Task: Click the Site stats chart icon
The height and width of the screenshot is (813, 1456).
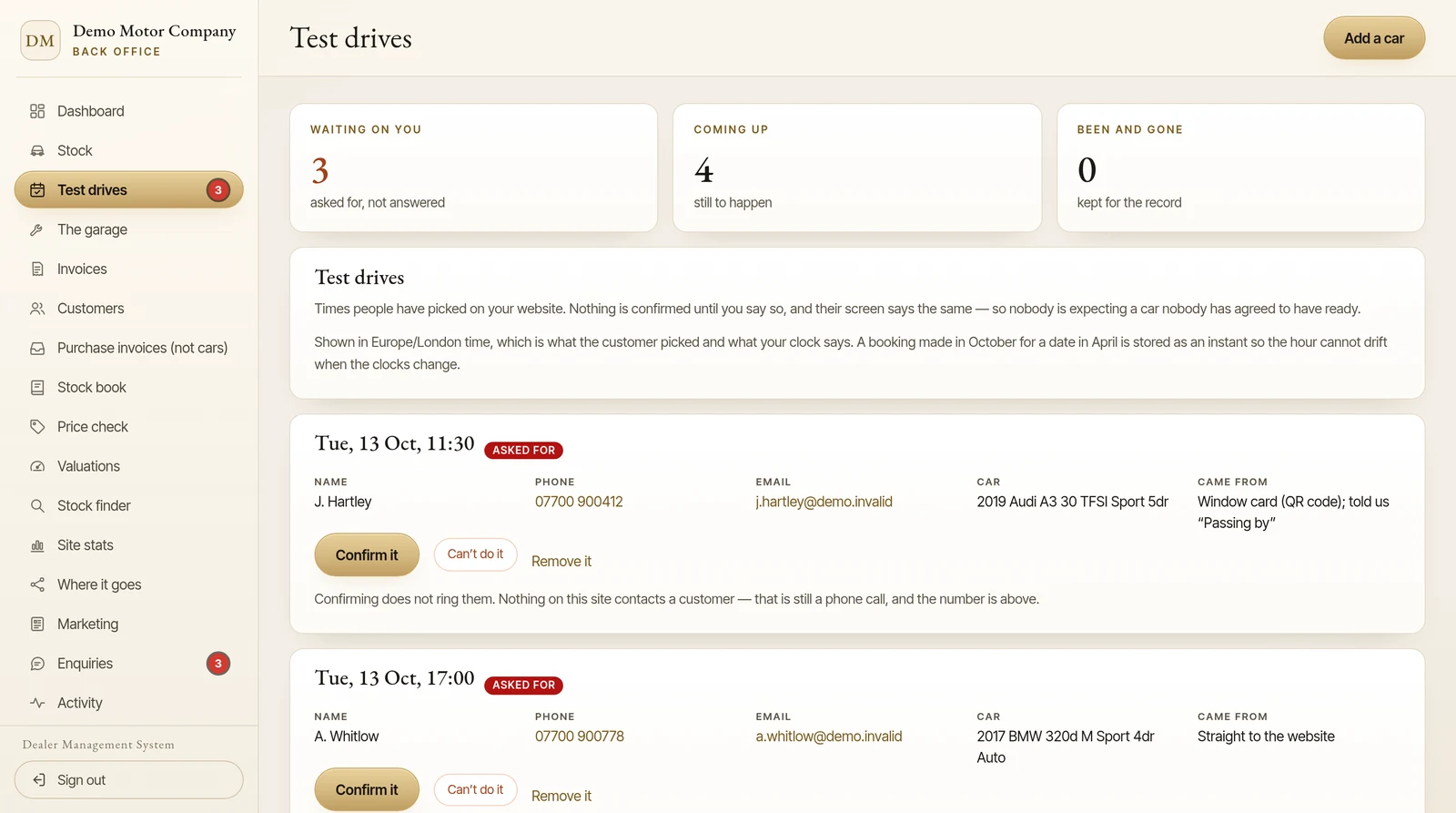Action: click(37, 545)
